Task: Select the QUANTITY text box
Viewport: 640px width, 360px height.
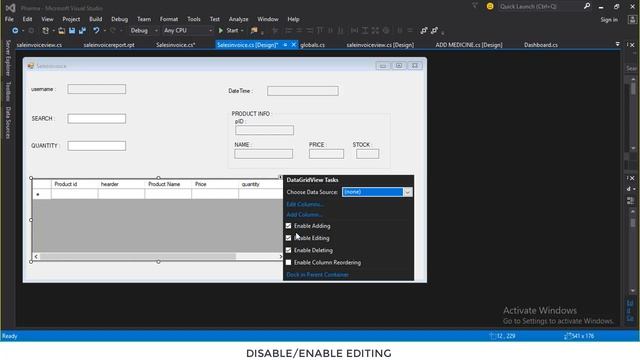Action: (97, 146)
